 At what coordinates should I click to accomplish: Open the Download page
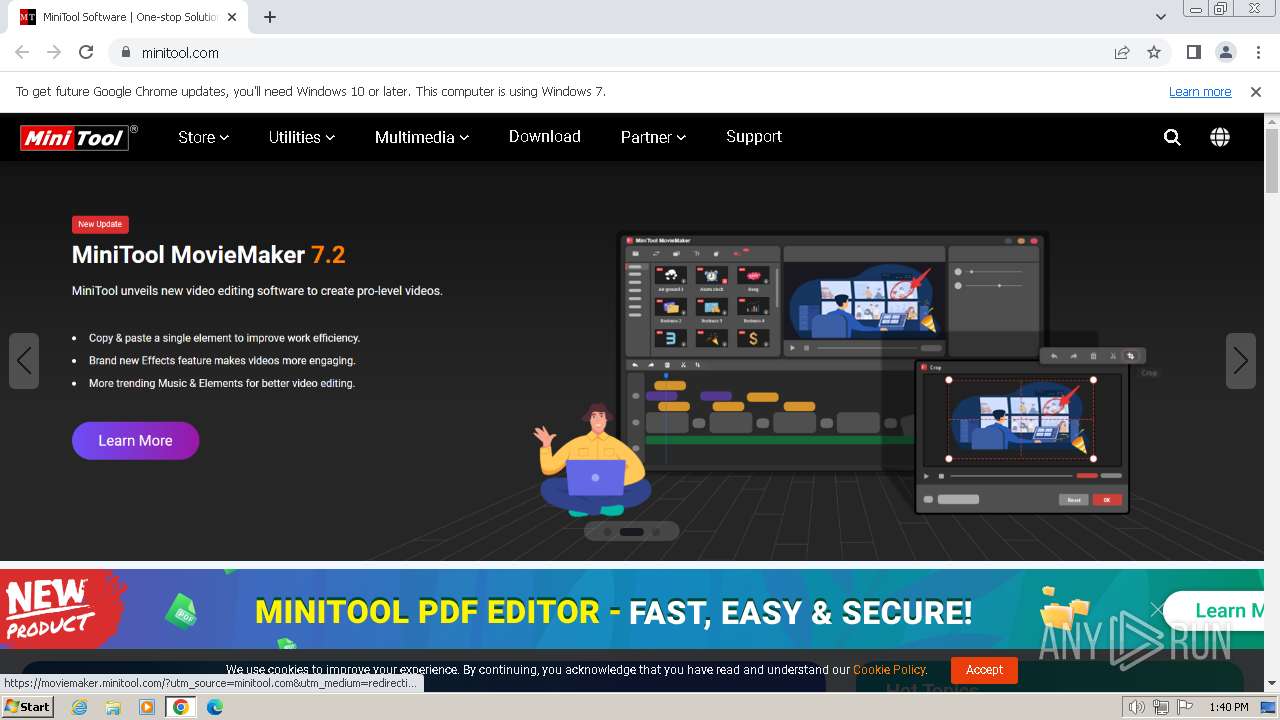coord(545,137)
